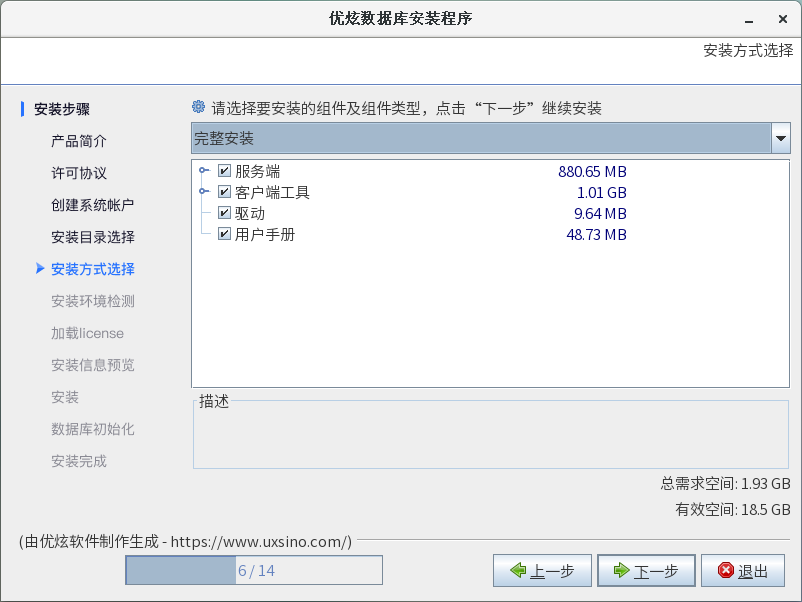Select the 许可协议 step in the sidebar
This screenshot has height=602, width=802.
point(79,173)
